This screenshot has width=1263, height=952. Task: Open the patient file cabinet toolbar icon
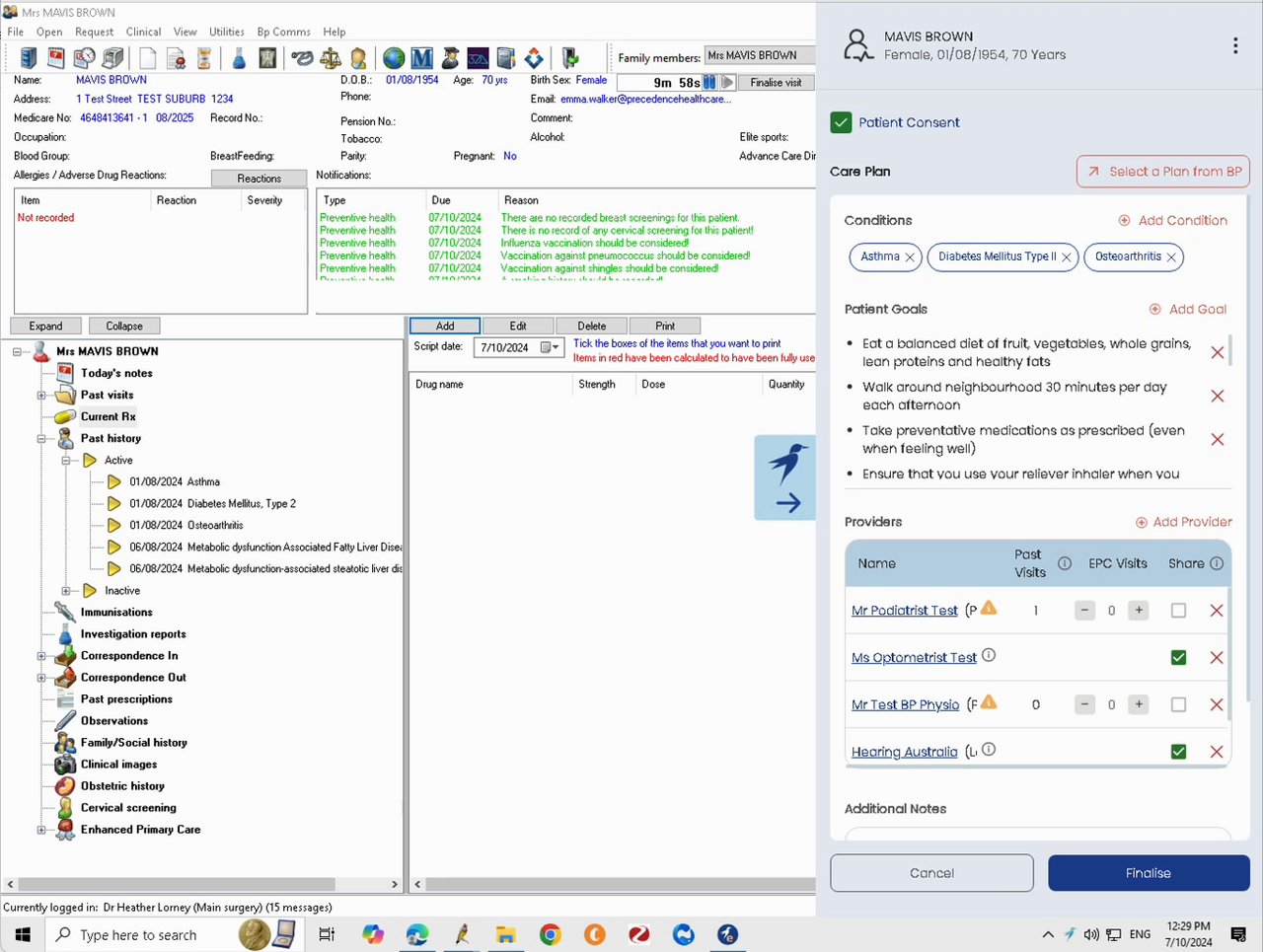[x=29, y=58]
